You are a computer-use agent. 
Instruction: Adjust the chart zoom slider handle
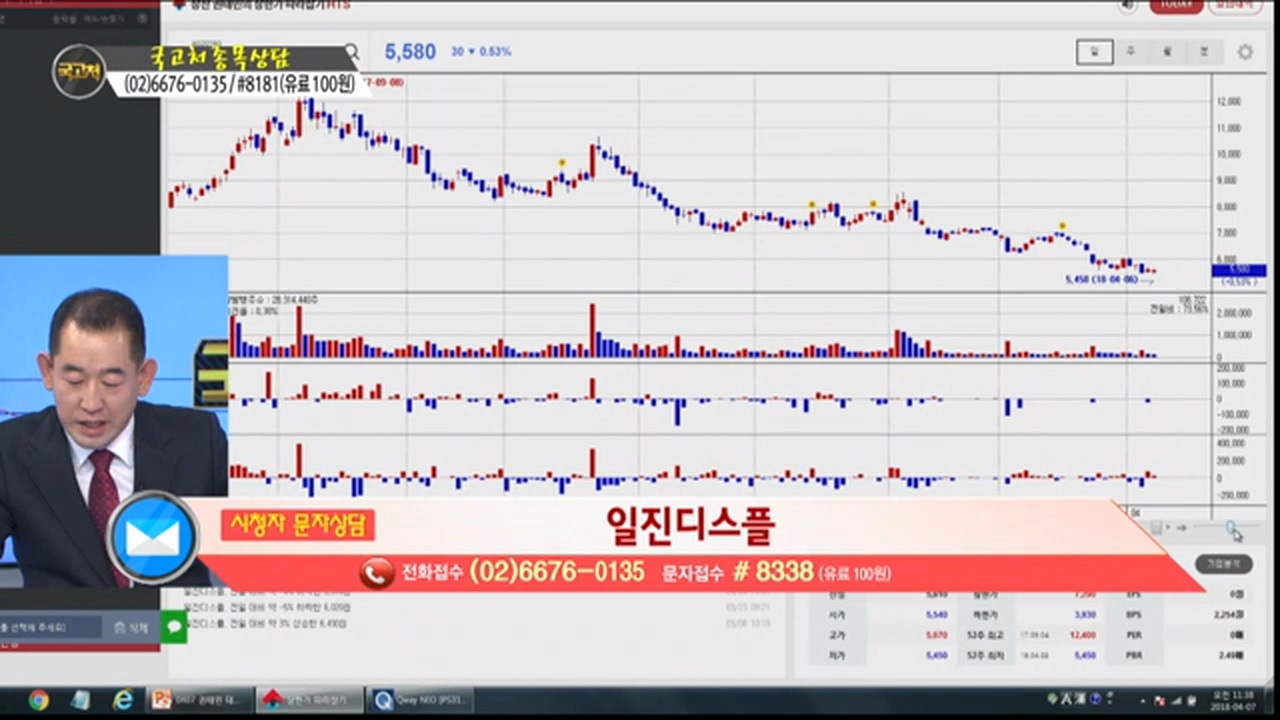click(1232, 528)
